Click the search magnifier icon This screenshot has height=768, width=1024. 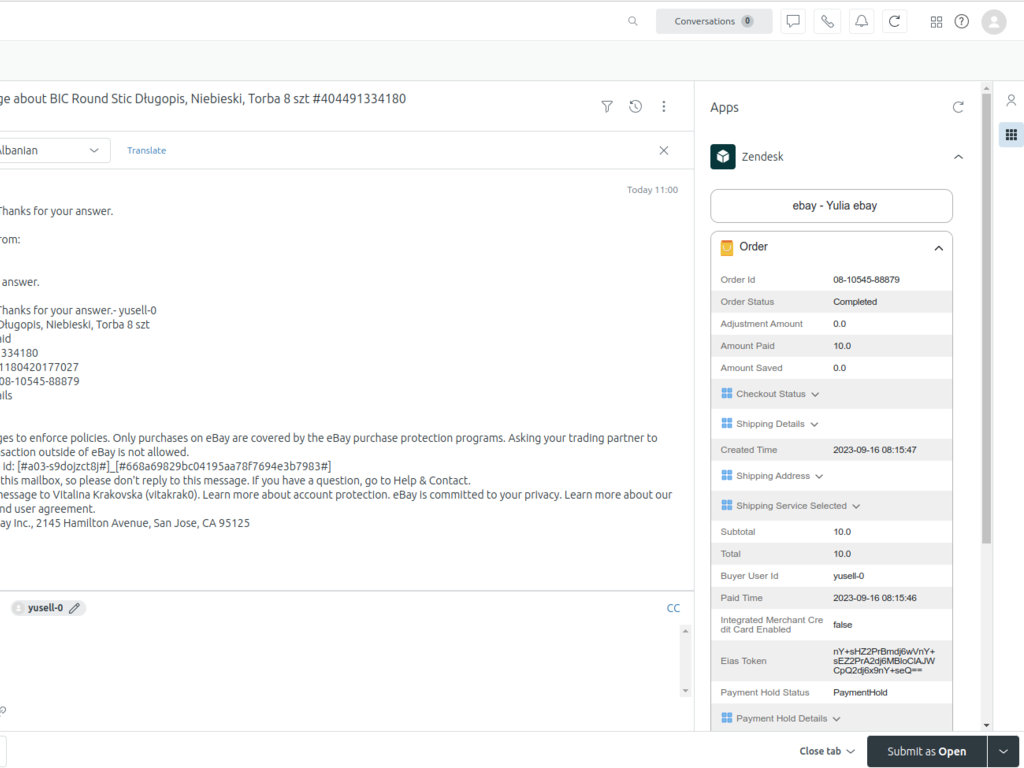[632, 21]
